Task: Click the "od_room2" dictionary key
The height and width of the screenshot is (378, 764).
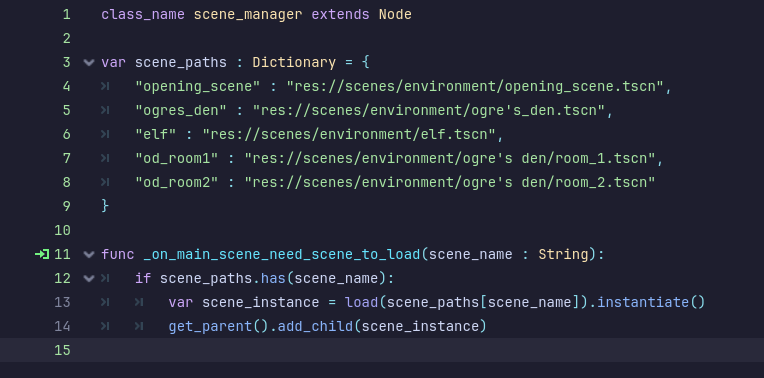Action: [x=176, y=182]
